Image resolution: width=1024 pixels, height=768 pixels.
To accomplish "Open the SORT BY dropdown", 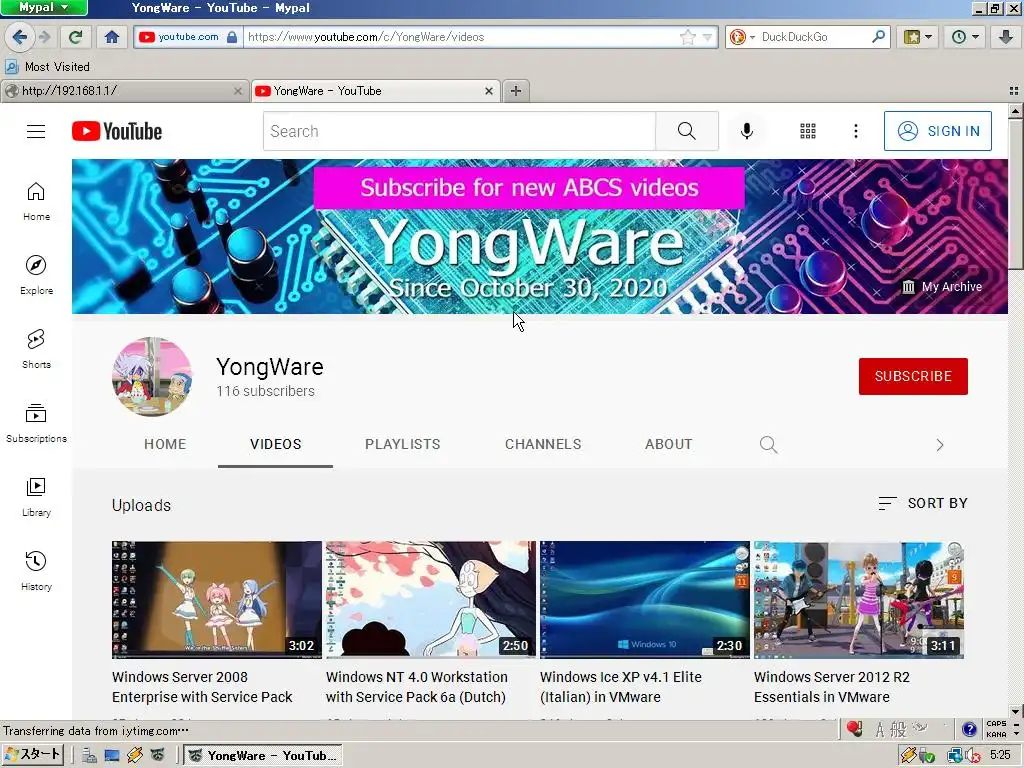I will [x=923, y=503].
